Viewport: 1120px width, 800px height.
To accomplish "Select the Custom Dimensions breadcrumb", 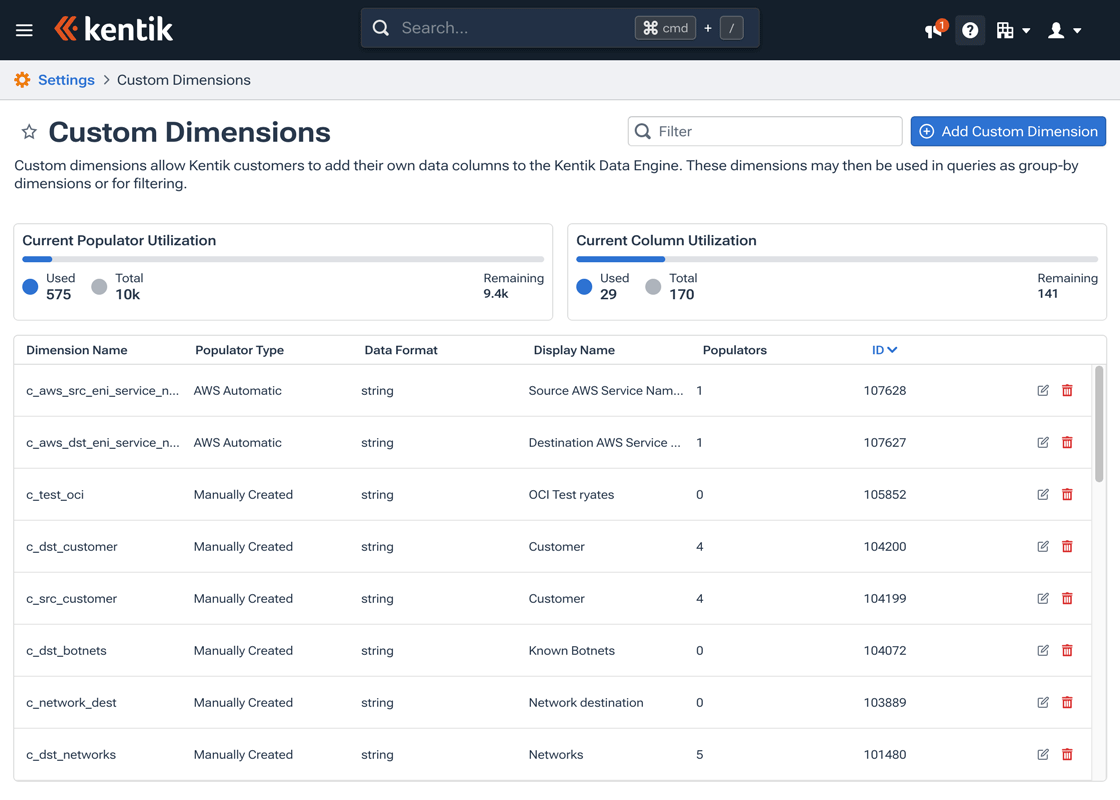I will (x=183, y=79).
